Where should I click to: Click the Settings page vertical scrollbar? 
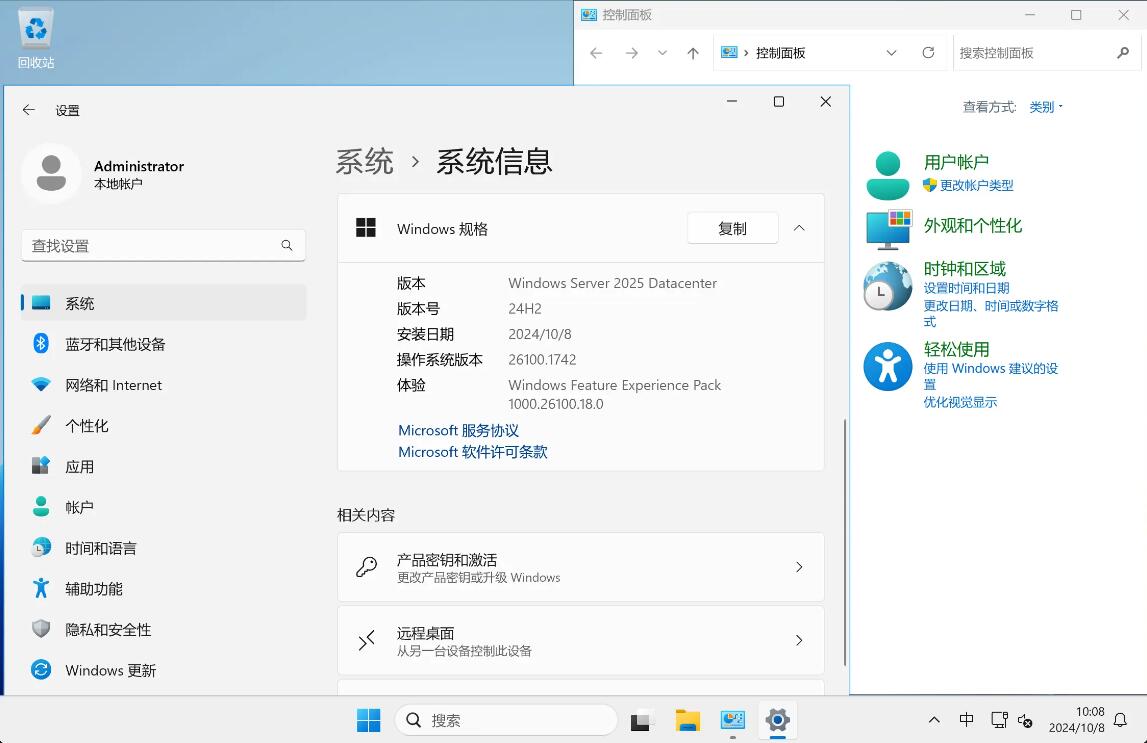845,541
